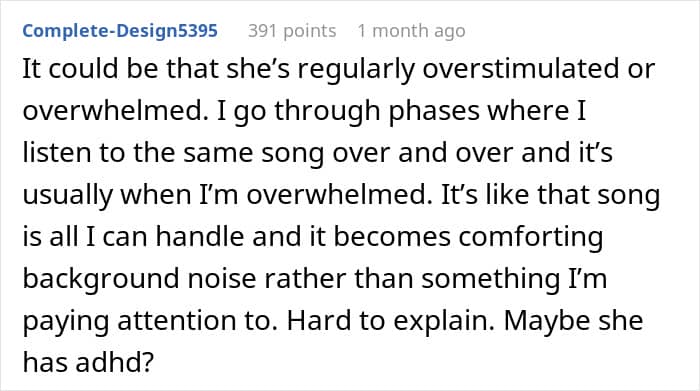Screen dimensions: 700x391
Task: Click the line starting 'usually when I'm'
Action: pyautogui.click(x=342, y=195)
